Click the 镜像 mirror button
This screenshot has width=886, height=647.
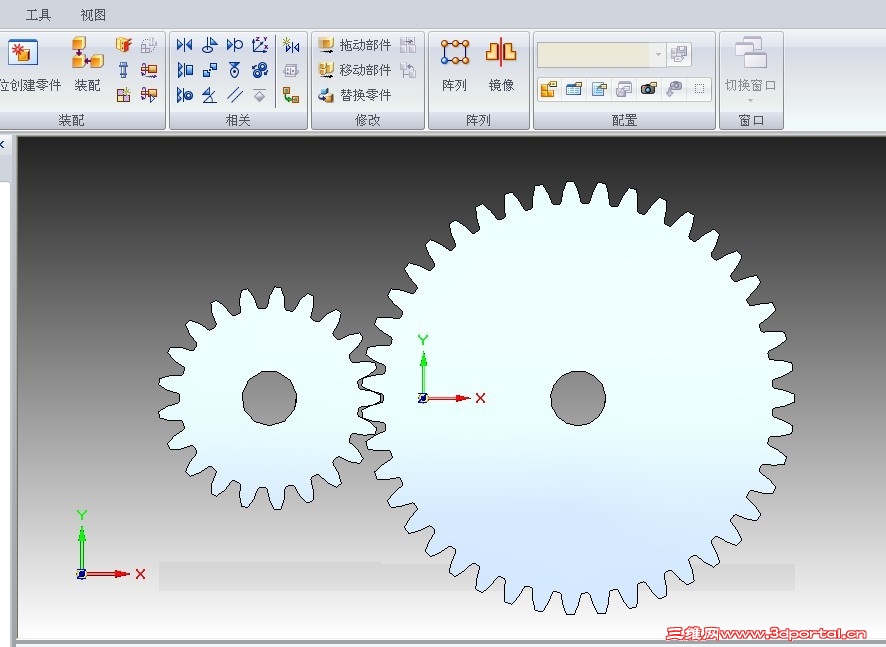pos(501,65)
